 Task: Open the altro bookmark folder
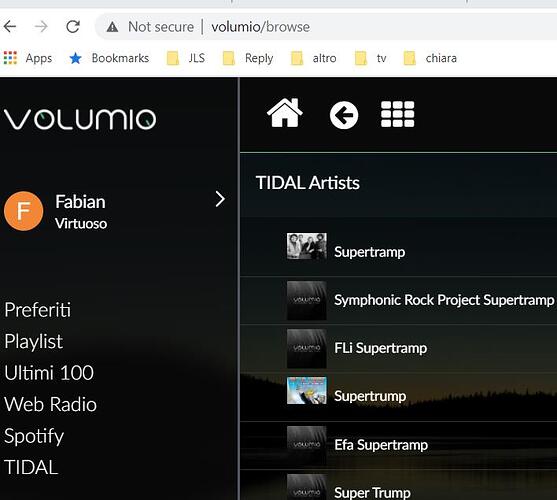click(x=313, y=58)
